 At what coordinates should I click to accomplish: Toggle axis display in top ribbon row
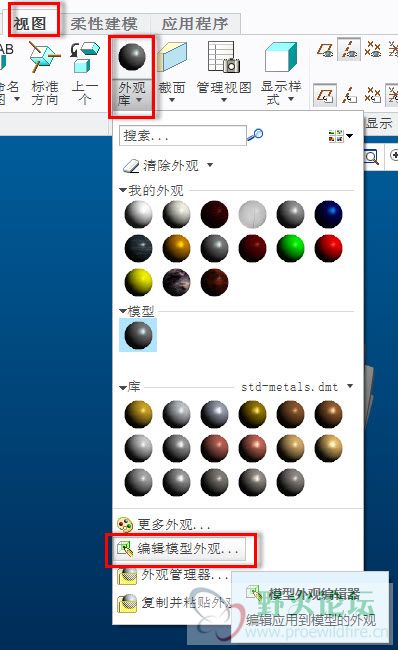coord(349,49)
